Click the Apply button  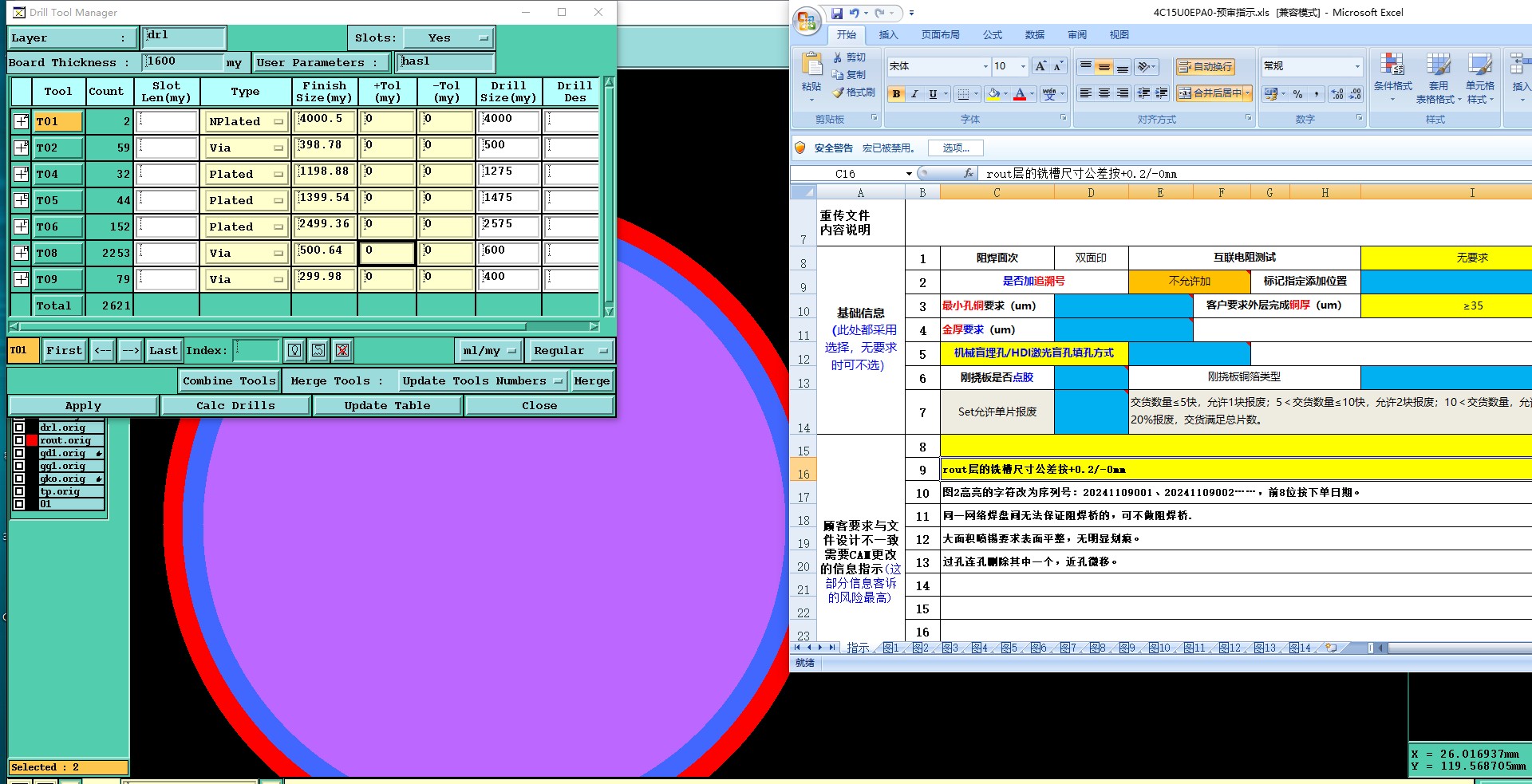coord(83,405)
